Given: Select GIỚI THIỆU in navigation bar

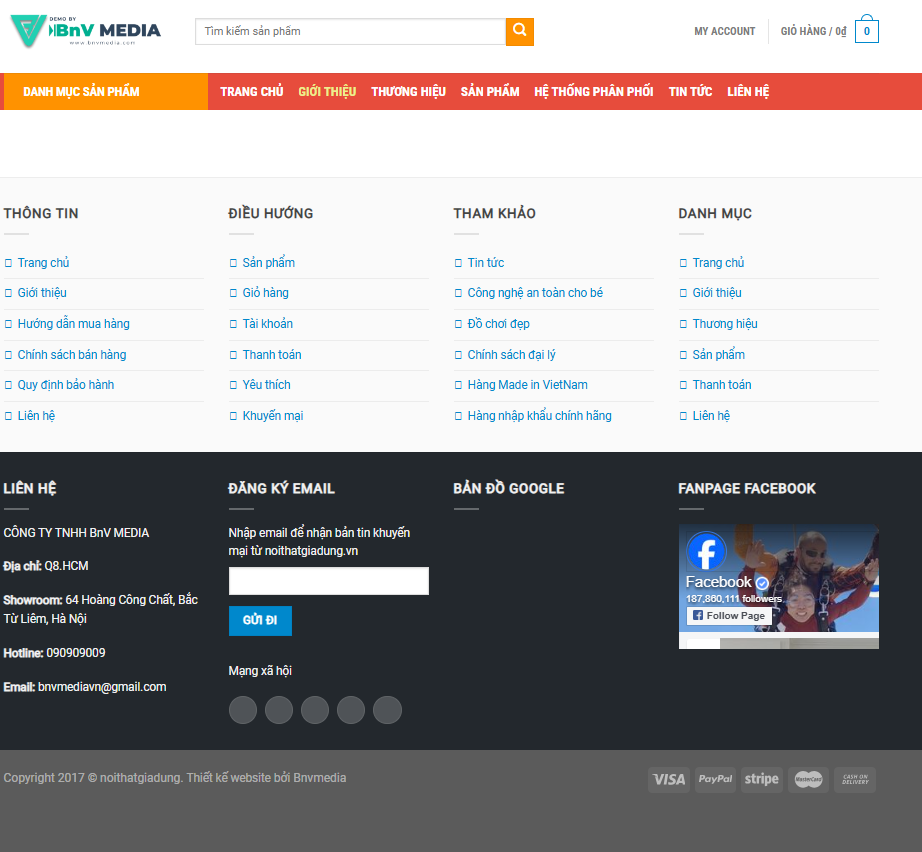Looking at the screenshot, I should [x=327, y=92].
